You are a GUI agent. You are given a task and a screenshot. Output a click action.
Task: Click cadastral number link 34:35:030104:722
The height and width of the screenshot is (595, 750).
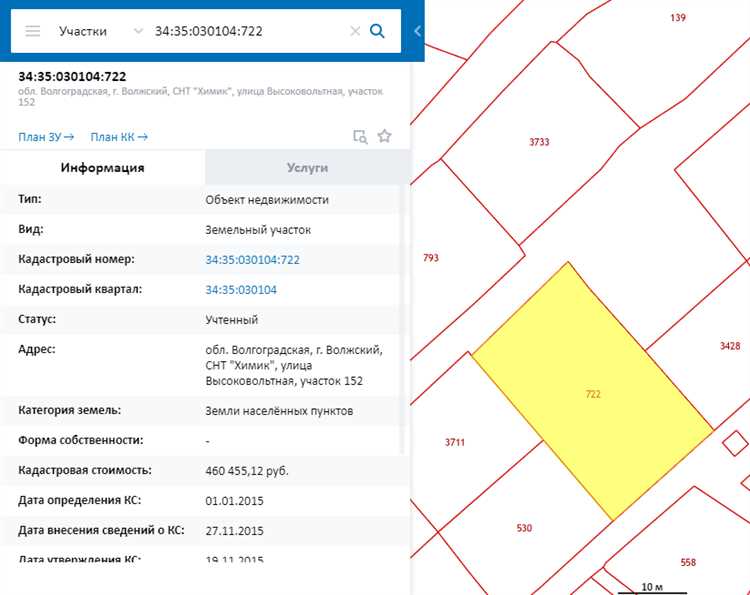pos(252,260)
